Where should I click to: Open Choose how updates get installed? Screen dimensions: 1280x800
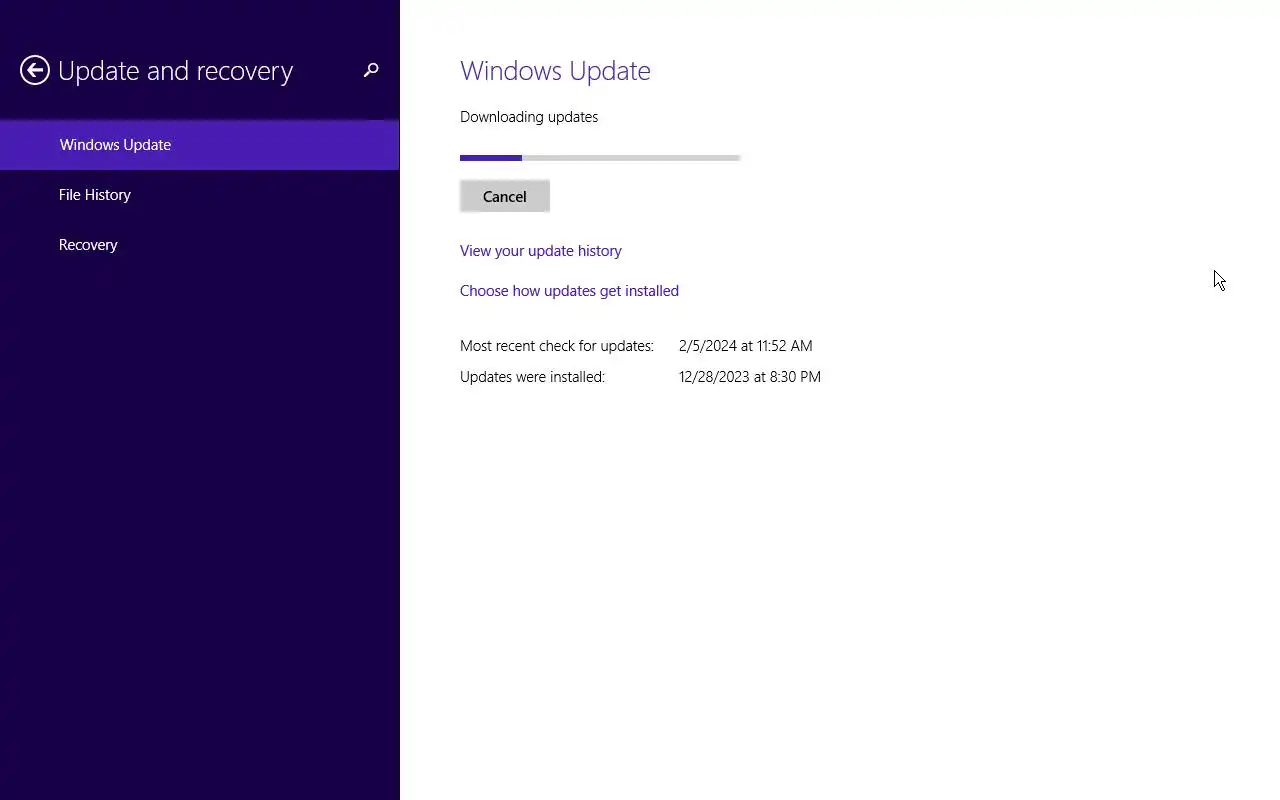point(569,291)
